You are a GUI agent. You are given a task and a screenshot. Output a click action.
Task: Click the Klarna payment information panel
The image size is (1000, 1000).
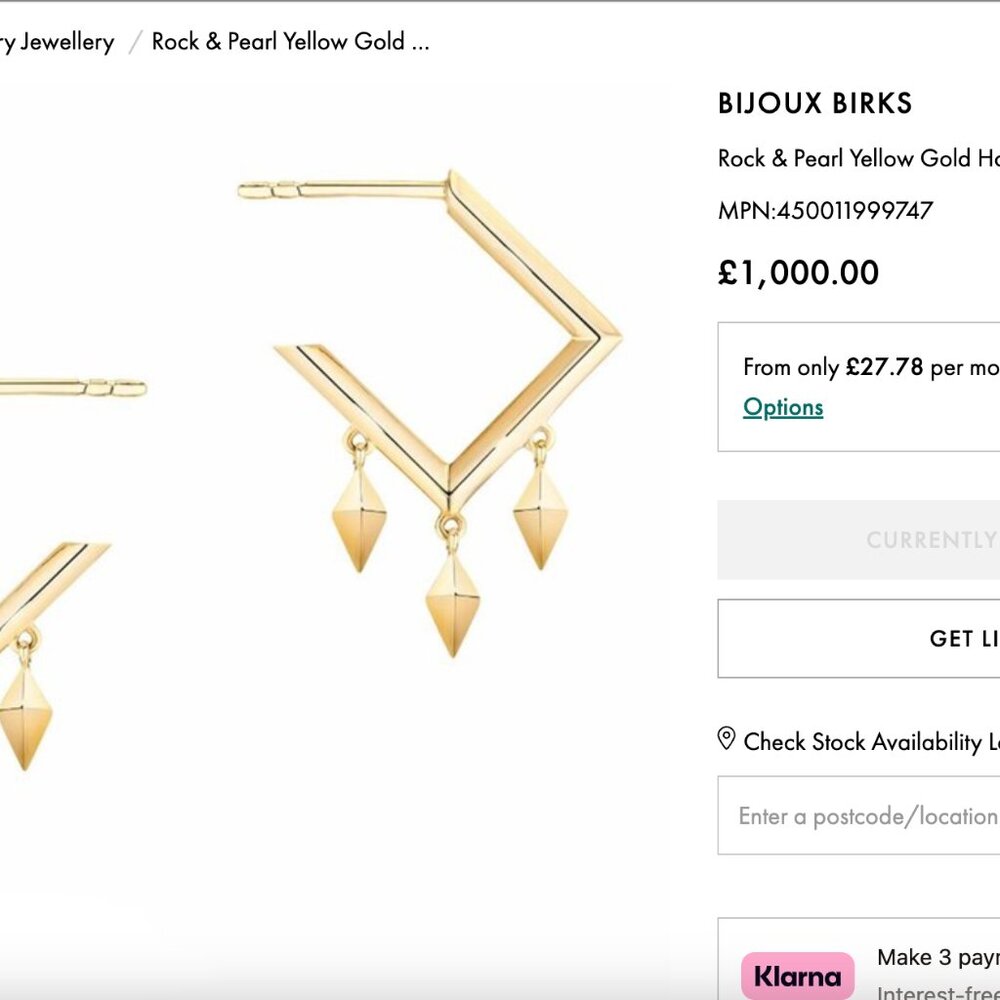[x=880, y=965]
